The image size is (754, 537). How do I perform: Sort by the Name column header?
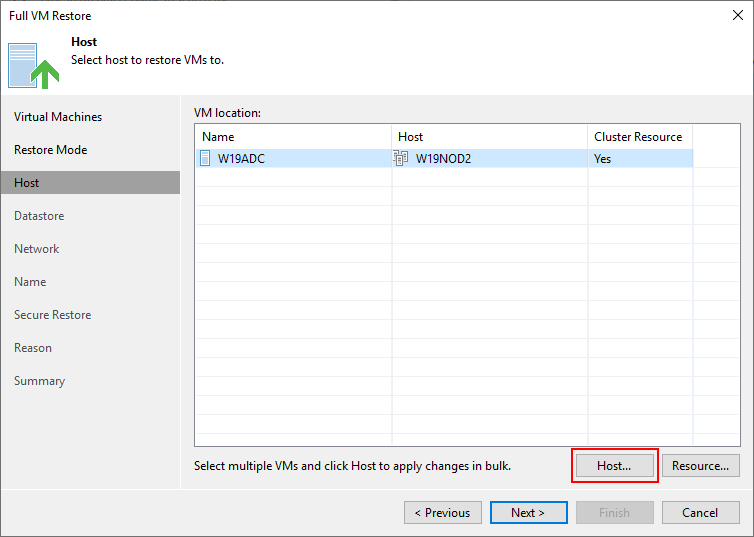click(x=293, y=137)
